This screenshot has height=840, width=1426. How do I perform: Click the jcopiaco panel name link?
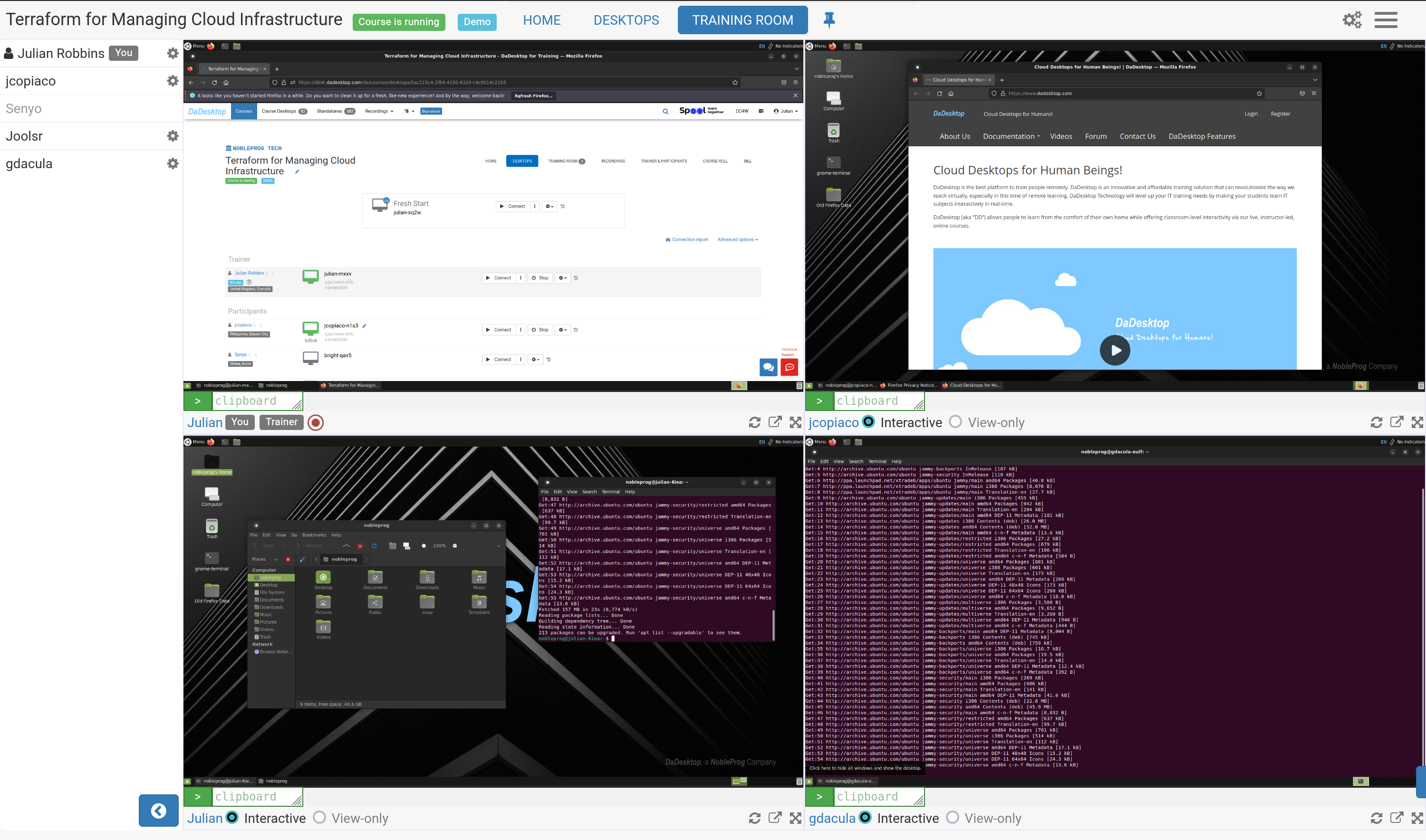833,423
